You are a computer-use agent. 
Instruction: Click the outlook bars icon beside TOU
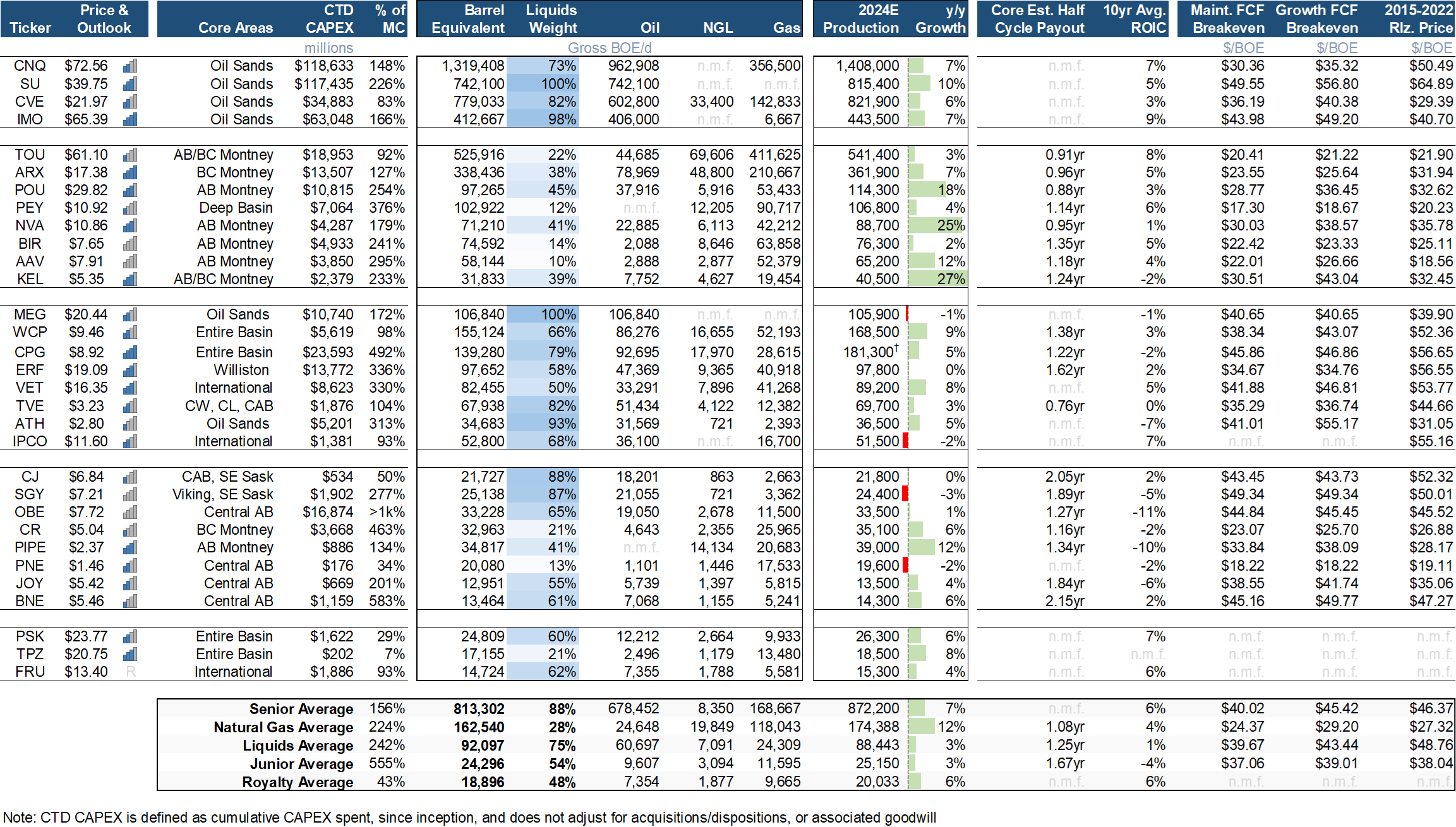click(x=130, y=155)
